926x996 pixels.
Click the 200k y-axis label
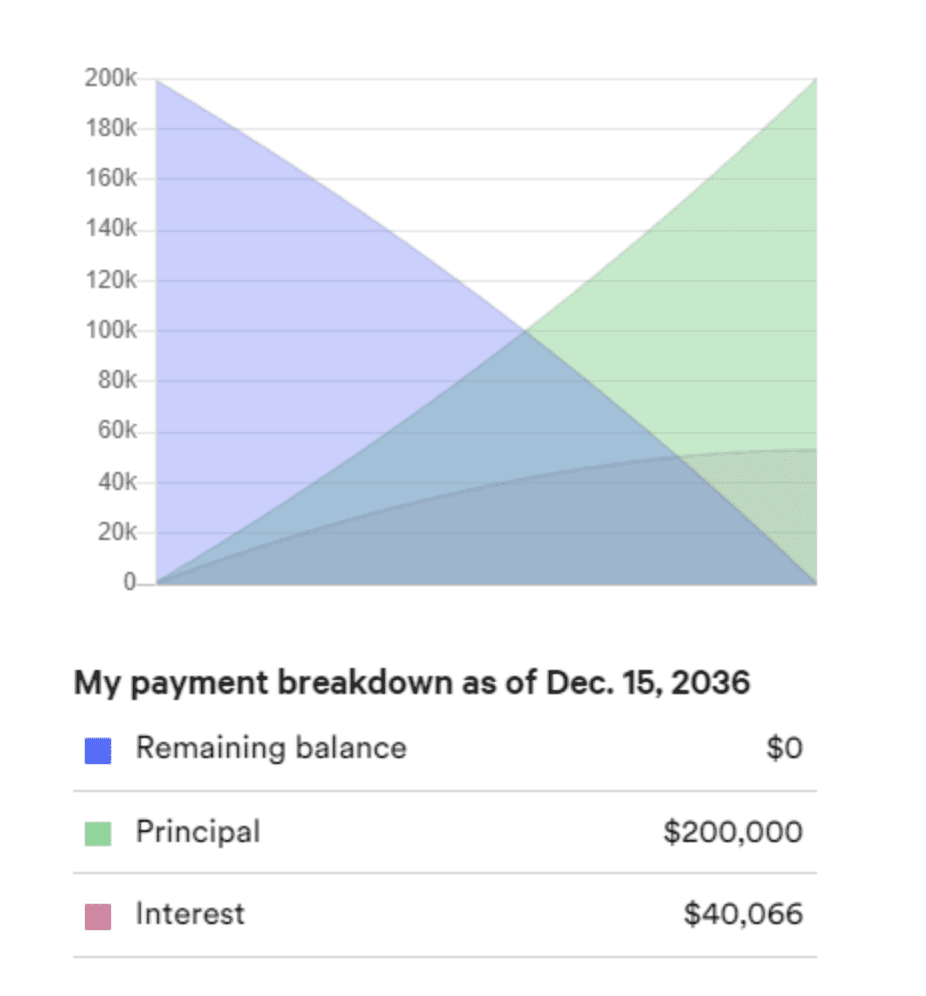tap(111, 77)
